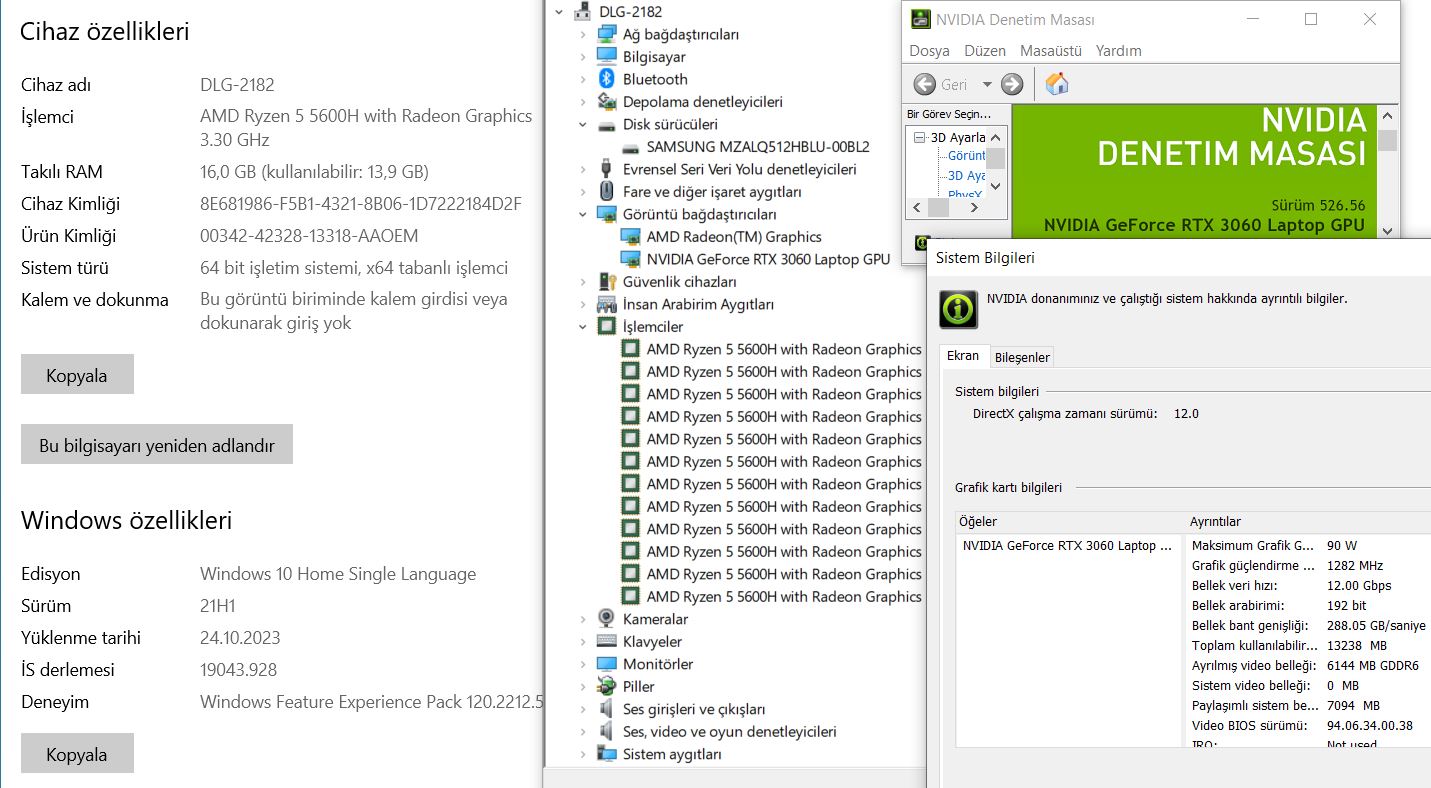Click the Ses girişleri ve çıkışları speaker icon
Viewport: 1431px width, 788px height.
(607, 709)
